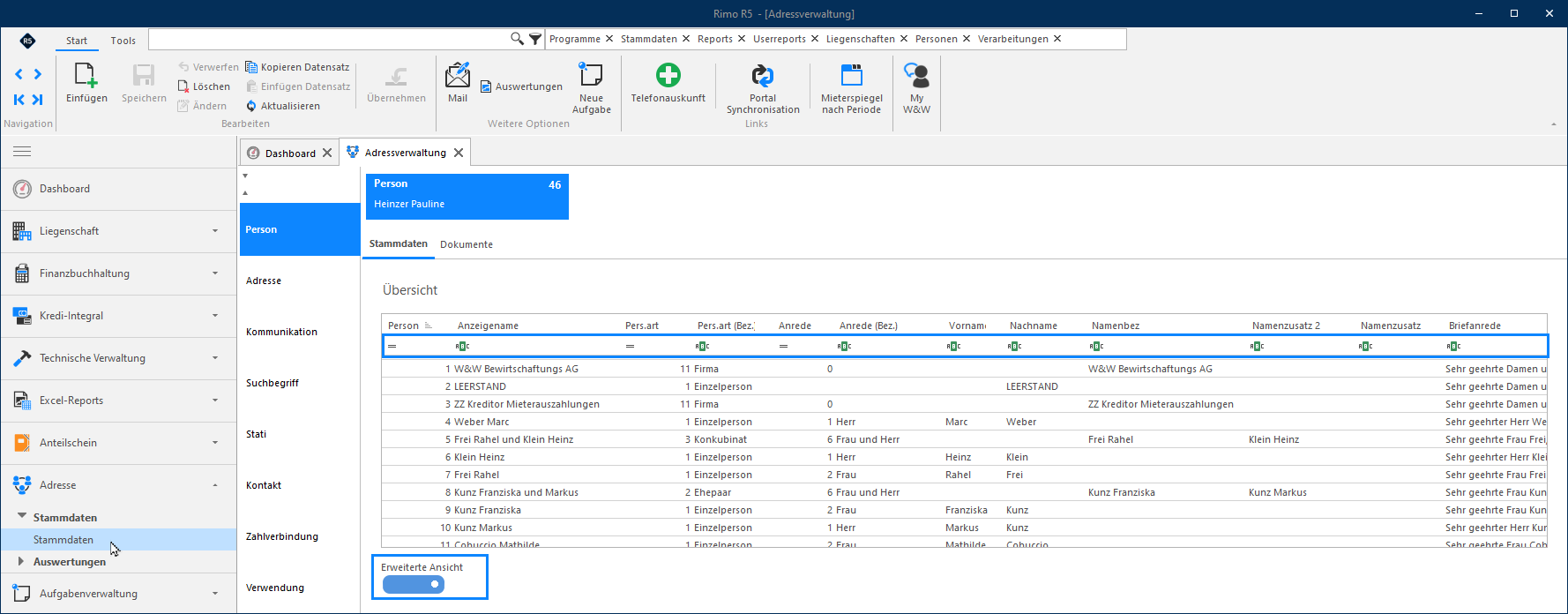Switch to the Tools ribbon tab
Screen dimensions: 1568x614
(x=123, y=41)
